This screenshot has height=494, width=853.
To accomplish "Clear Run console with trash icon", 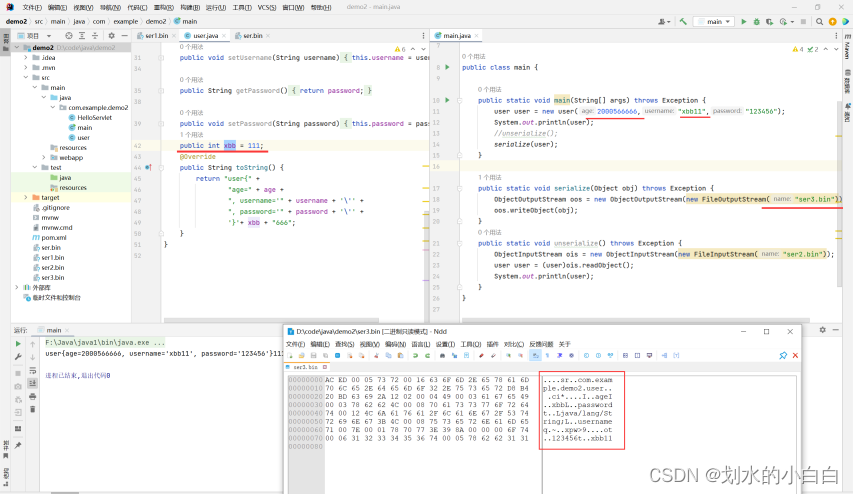I will tap(33, 409).
